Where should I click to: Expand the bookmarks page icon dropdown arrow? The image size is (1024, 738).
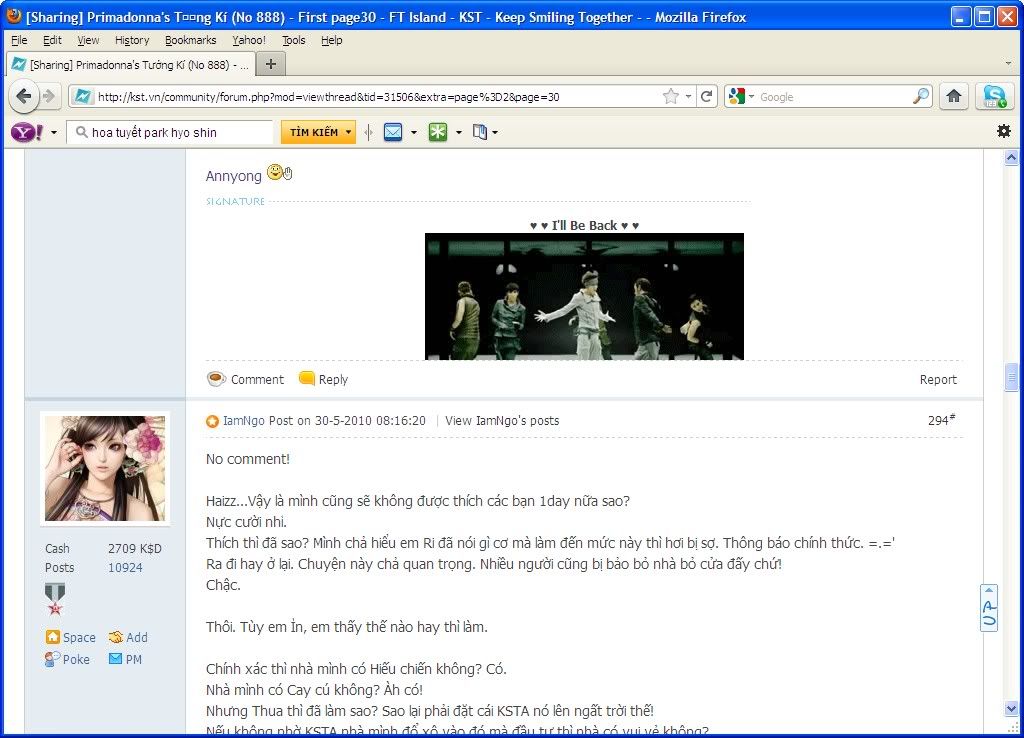[496, 133]
